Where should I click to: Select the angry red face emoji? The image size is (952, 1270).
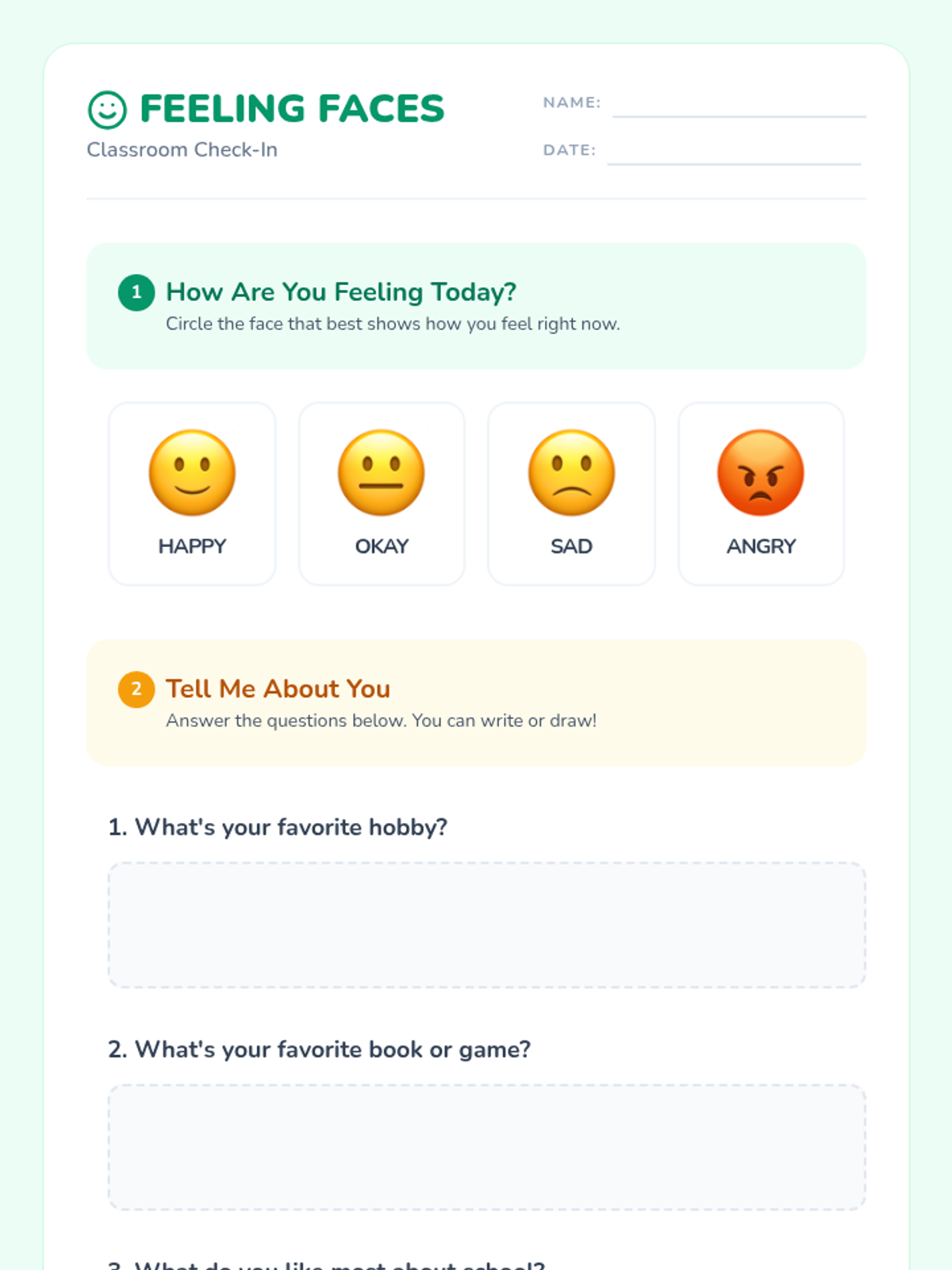click(761, 473)
